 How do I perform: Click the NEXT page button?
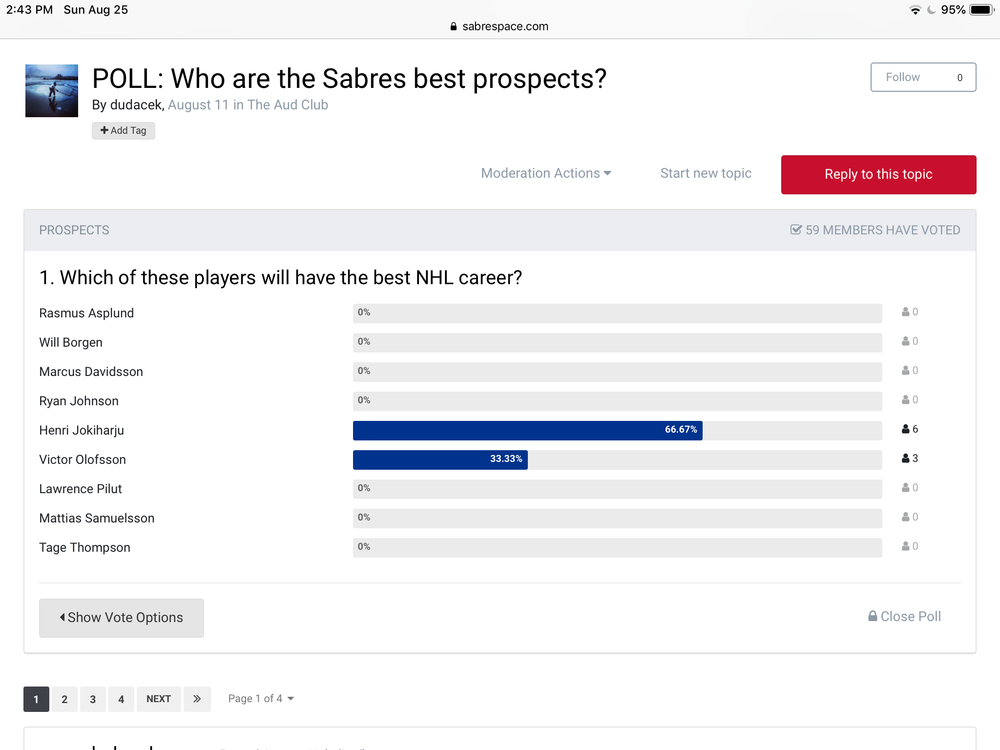(158, 699)
